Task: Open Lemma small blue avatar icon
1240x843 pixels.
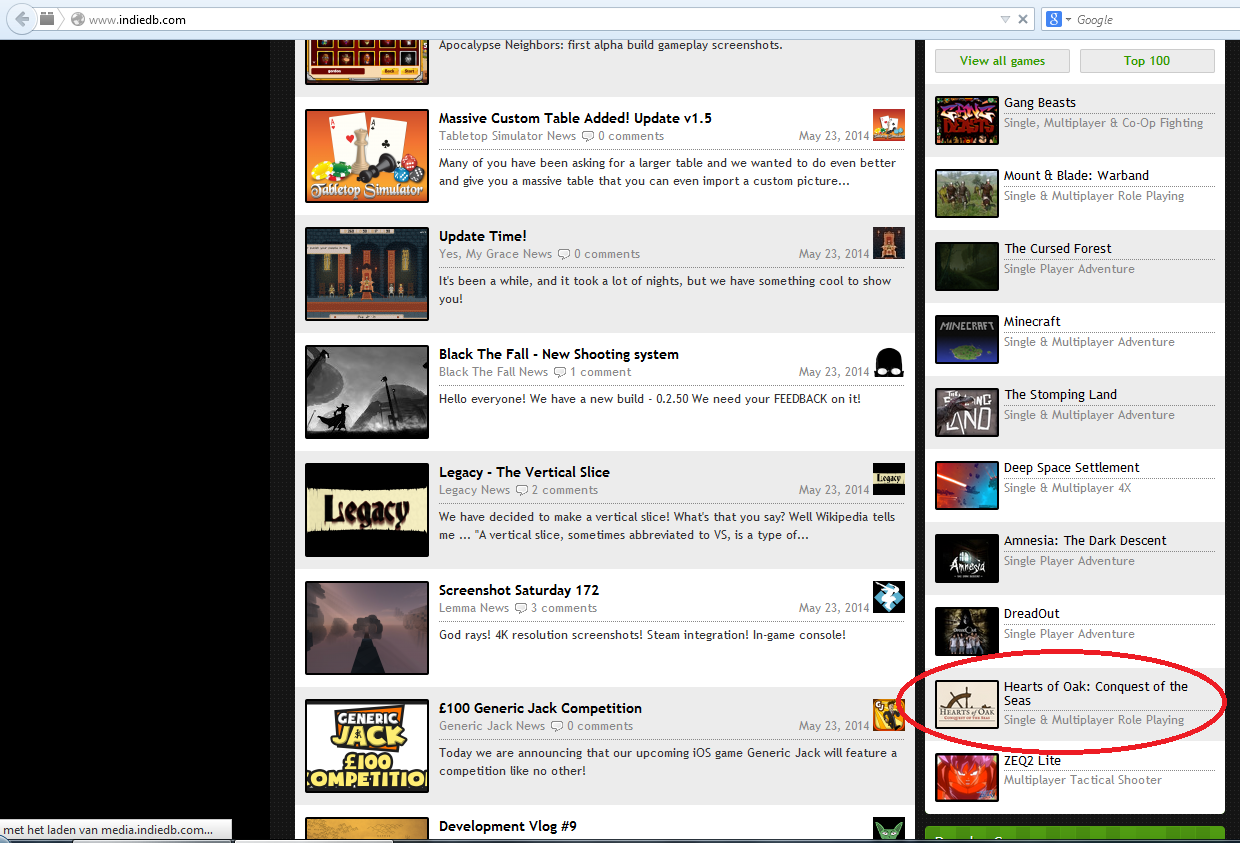Action: [889, 597]
